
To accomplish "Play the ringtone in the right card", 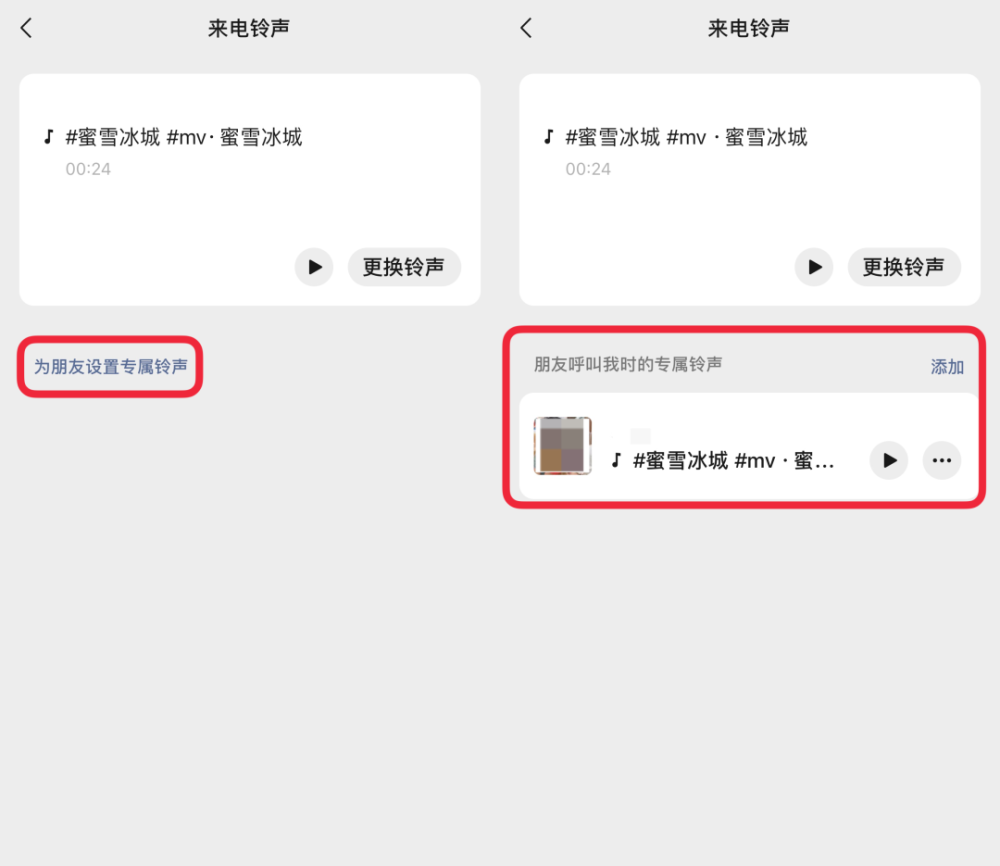I will 814,267.
